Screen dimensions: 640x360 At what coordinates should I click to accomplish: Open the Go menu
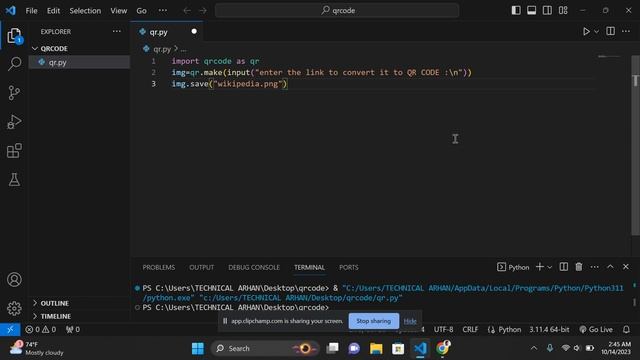coord(142,11)
